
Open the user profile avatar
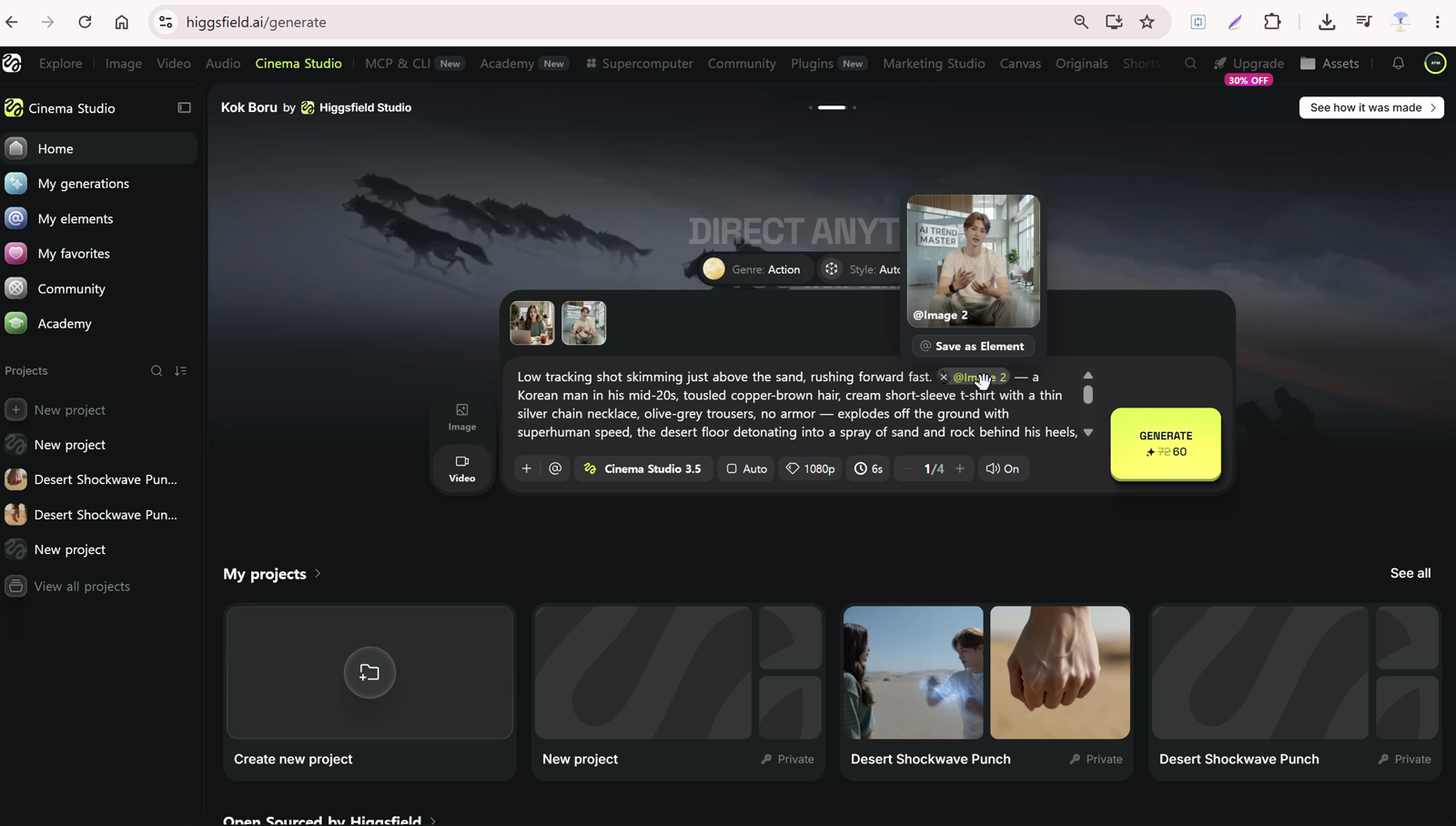pyautogui.click(x=1435, y=63)
